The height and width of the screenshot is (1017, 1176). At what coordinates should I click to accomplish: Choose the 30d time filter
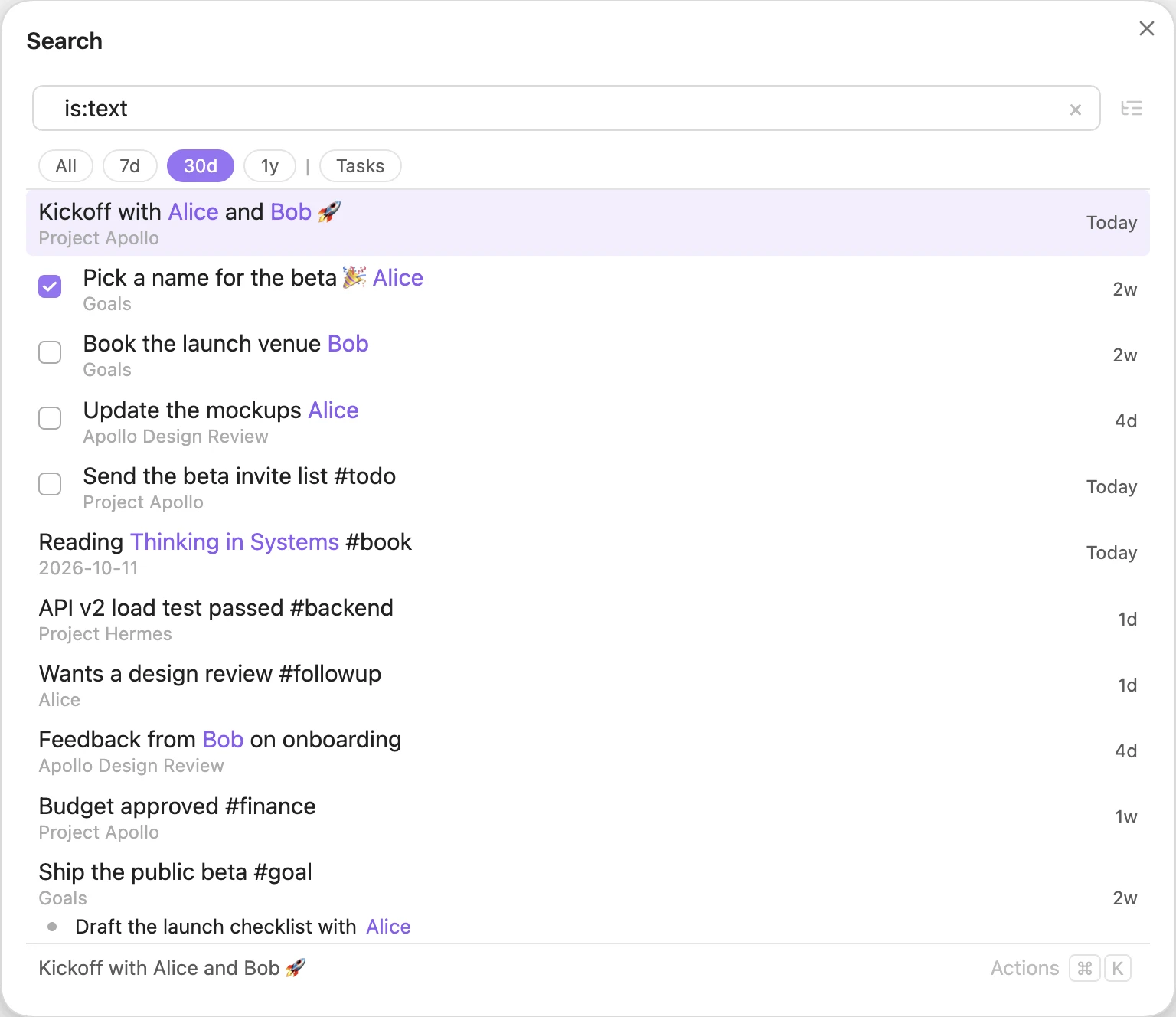(x=201, y=166)
